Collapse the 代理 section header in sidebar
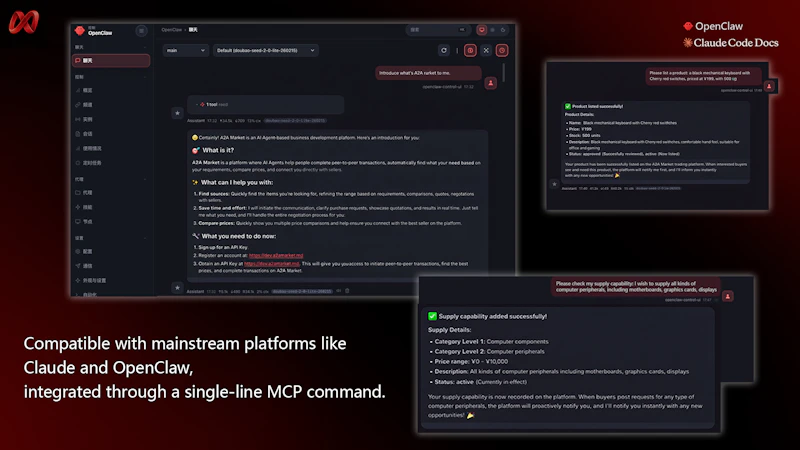The height and width of the screenshot is (450, 800). click(145, 180)
